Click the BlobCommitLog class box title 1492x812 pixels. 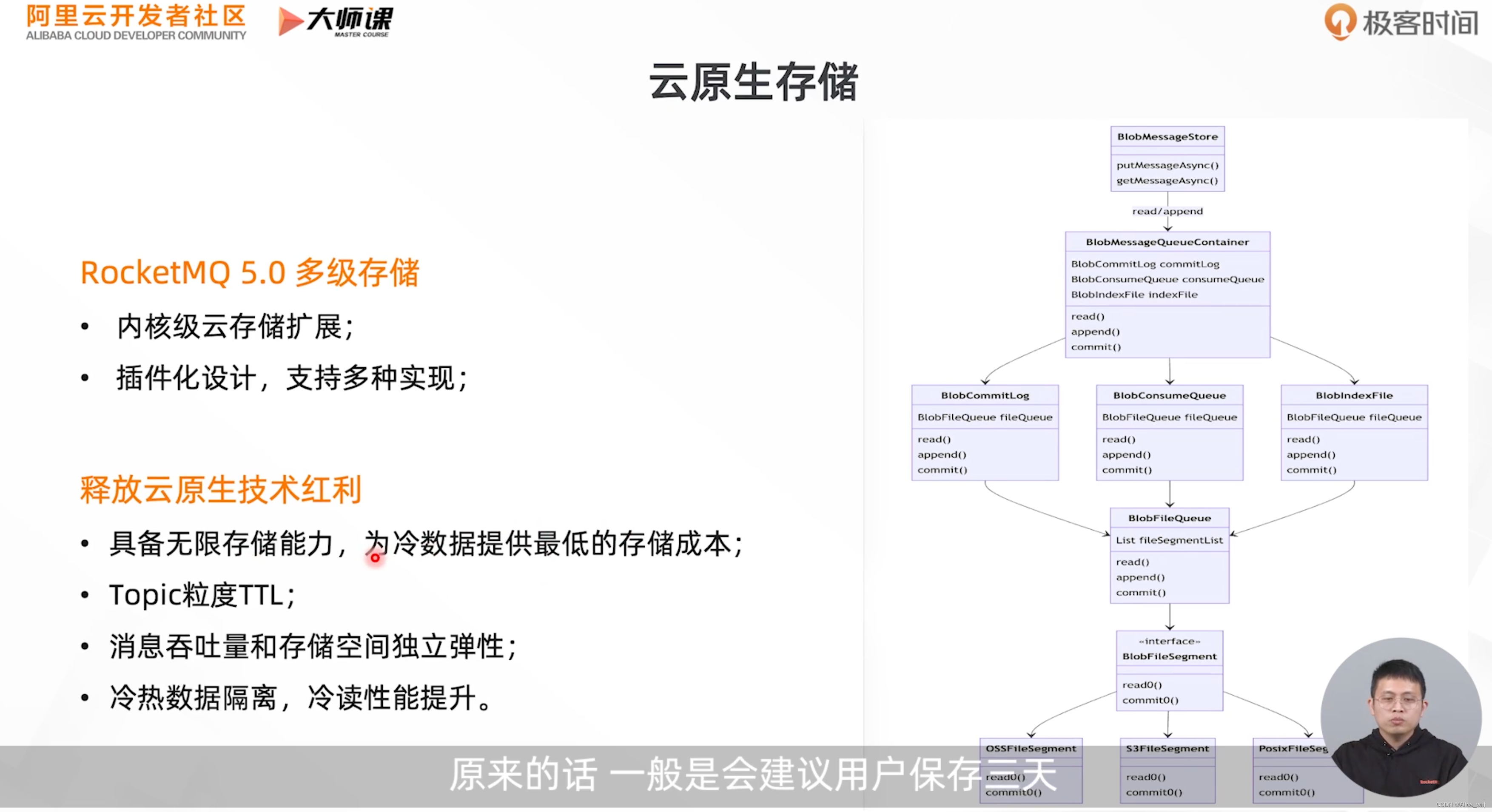tap(985, 395)
